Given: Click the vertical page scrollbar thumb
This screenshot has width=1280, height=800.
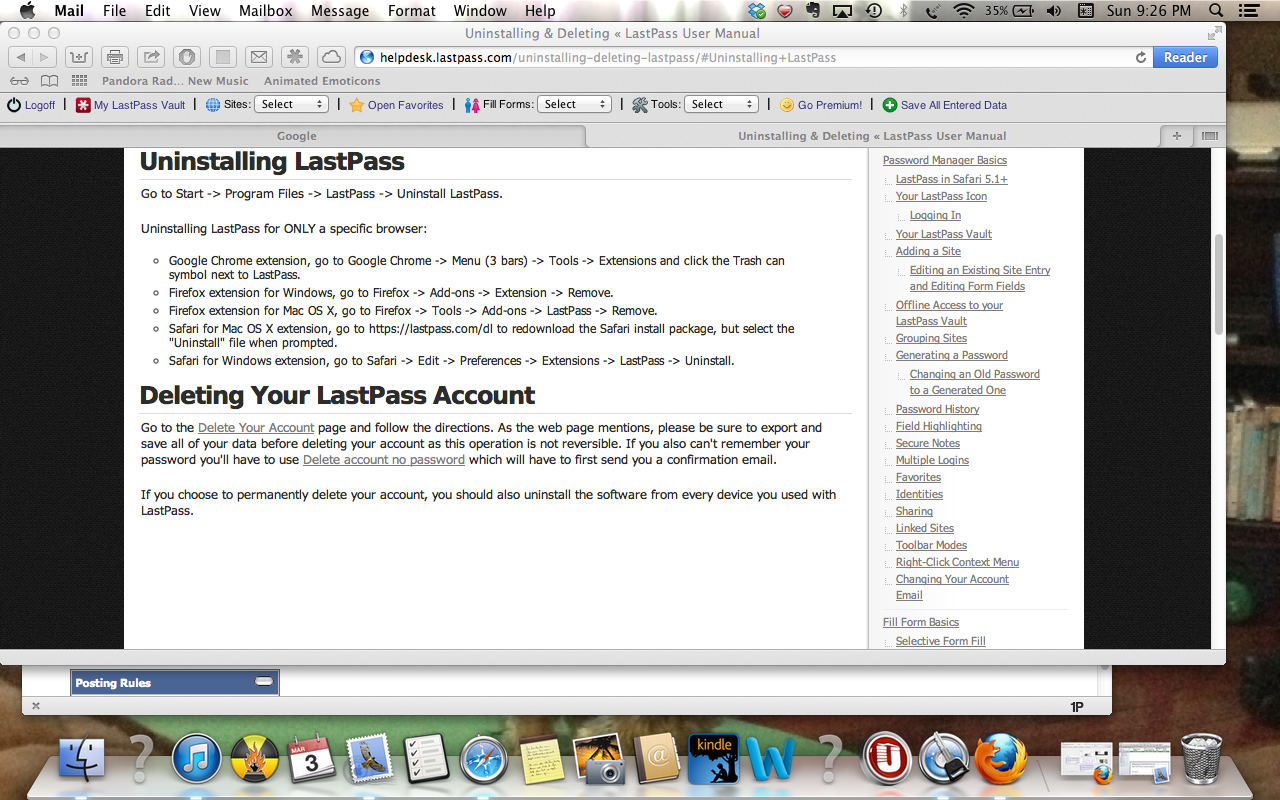Looking at the screenshot, I should [1217, 285].
